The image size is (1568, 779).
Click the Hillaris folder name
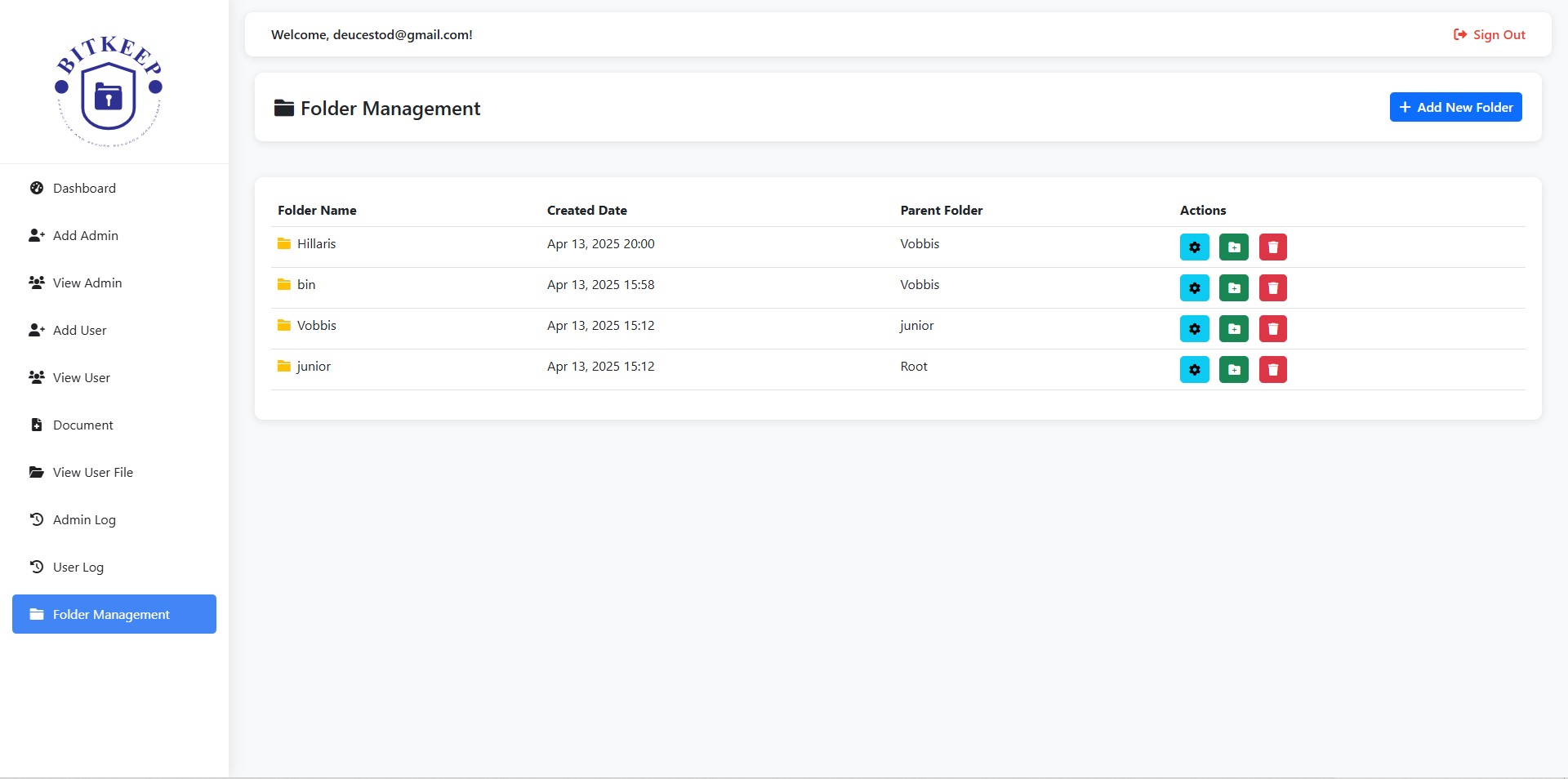(x=316, y=243)
